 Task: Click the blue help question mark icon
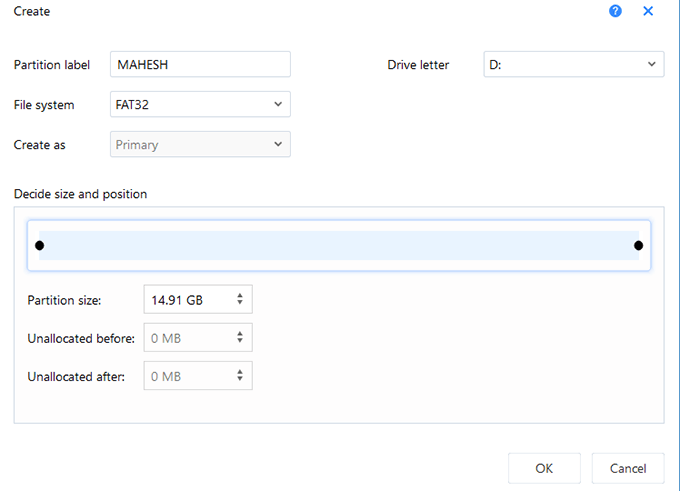(x=615, y=11)
